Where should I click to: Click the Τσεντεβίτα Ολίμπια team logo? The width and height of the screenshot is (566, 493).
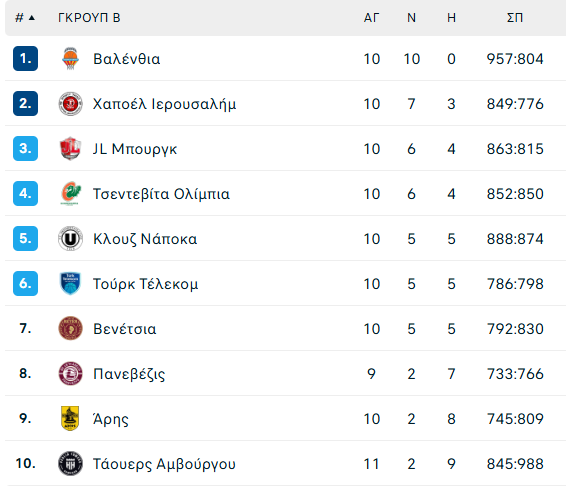pos(70,193)
